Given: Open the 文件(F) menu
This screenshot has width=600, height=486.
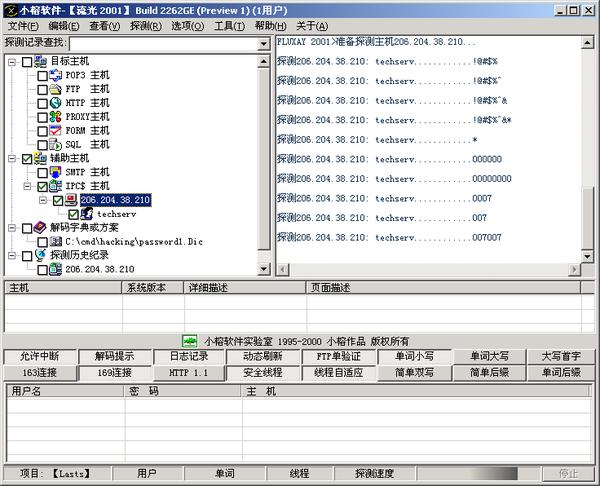Looking at the screenshot, I should [24, 26].
